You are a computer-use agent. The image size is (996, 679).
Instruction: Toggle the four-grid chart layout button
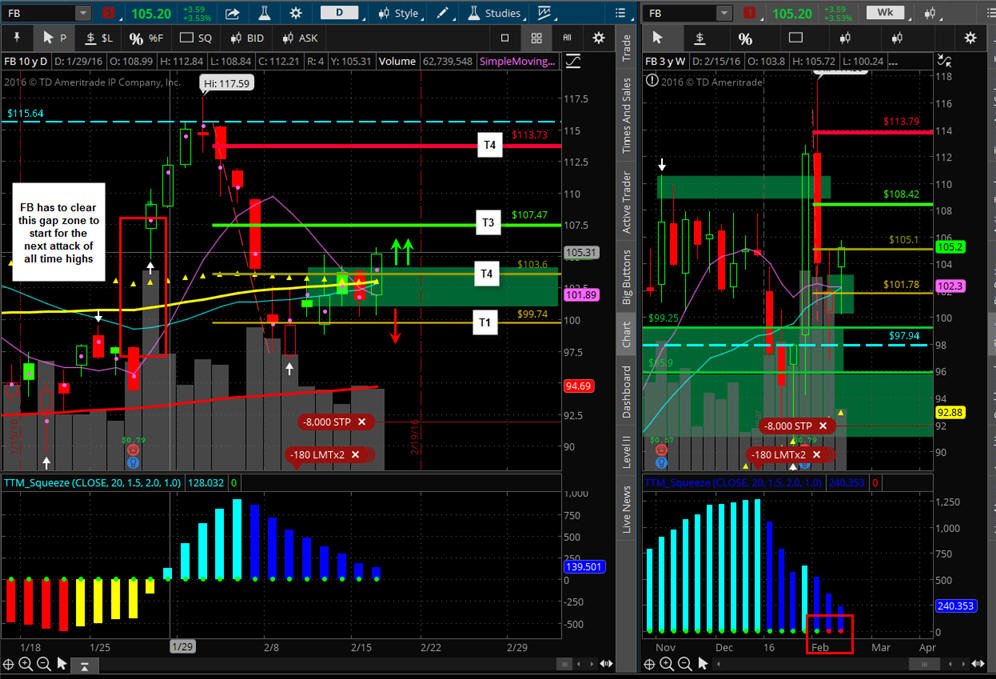tap(536, 38)
